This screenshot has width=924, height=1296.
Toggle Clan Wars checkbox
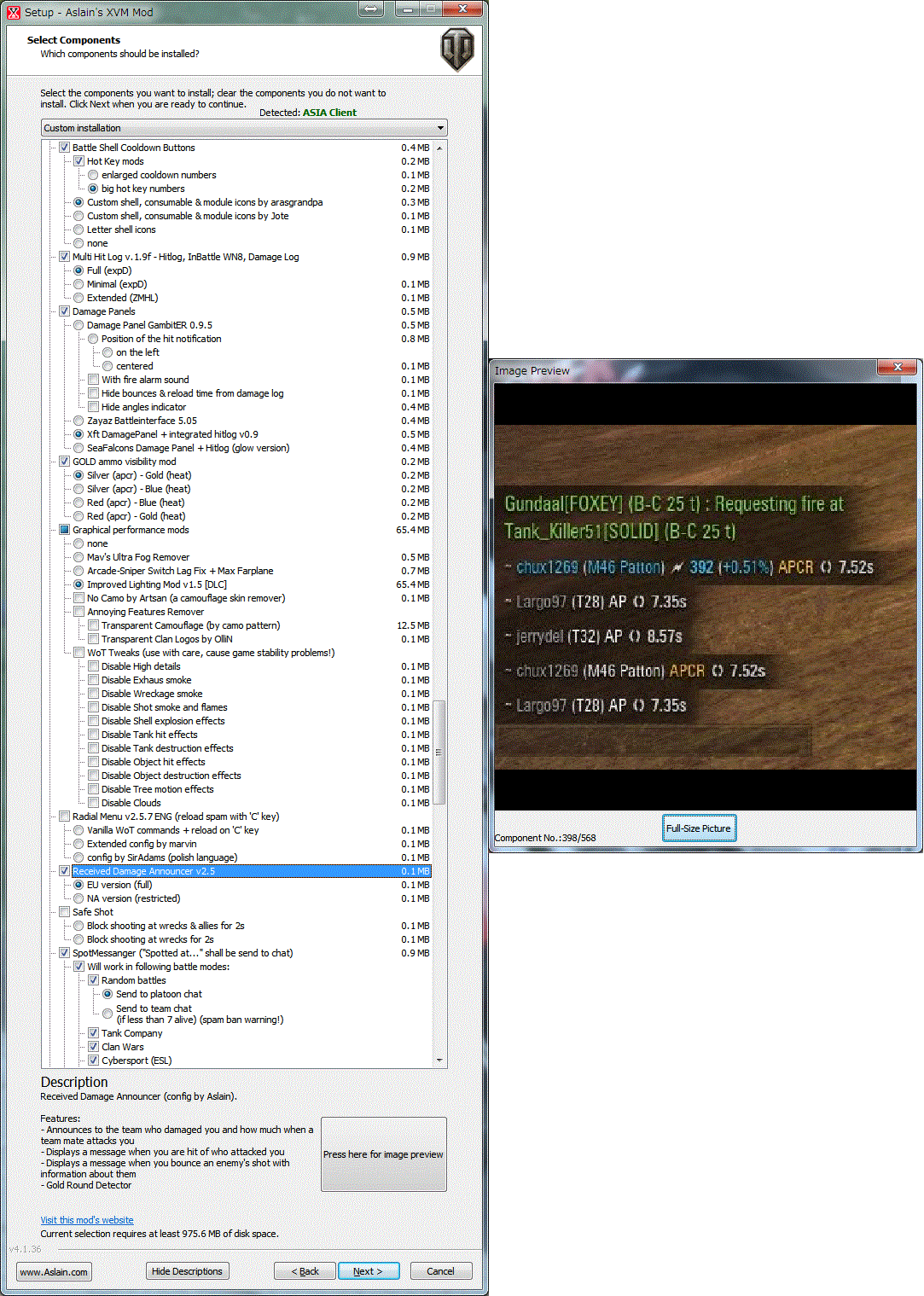[93, 1047]
